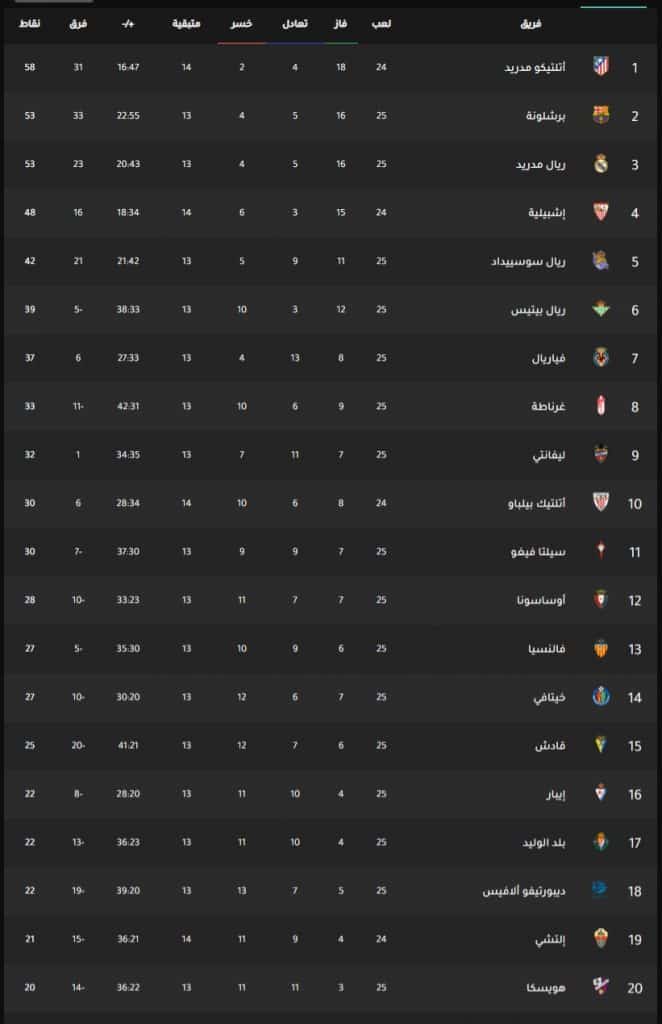Click the فريق team column header
Image resolution: width=662 pixels, height=1024 pixels.
(x=531, y=24)
